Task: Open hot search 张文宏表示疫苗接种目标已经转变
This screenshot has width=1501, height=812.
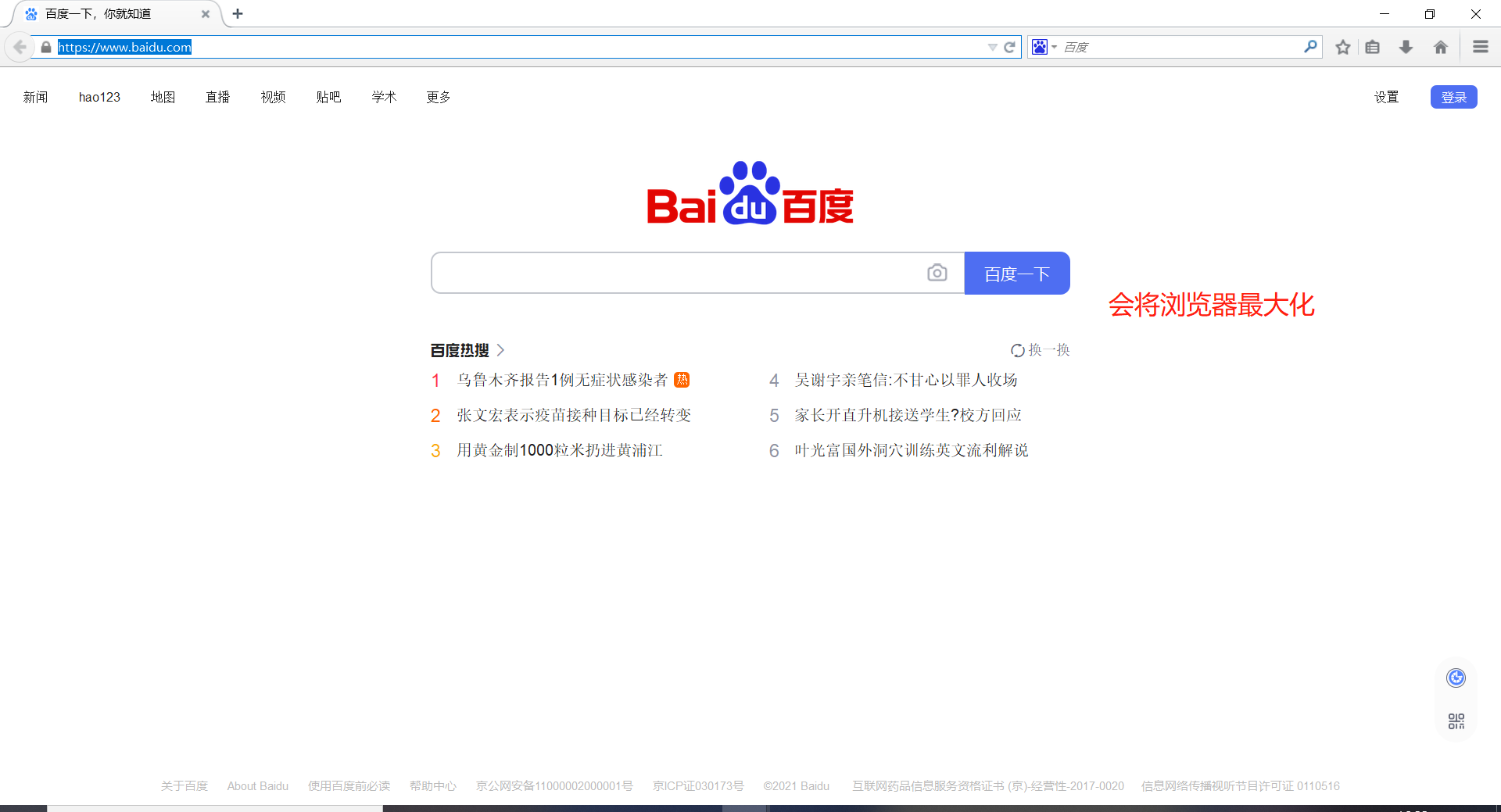Action: point(574,415)
